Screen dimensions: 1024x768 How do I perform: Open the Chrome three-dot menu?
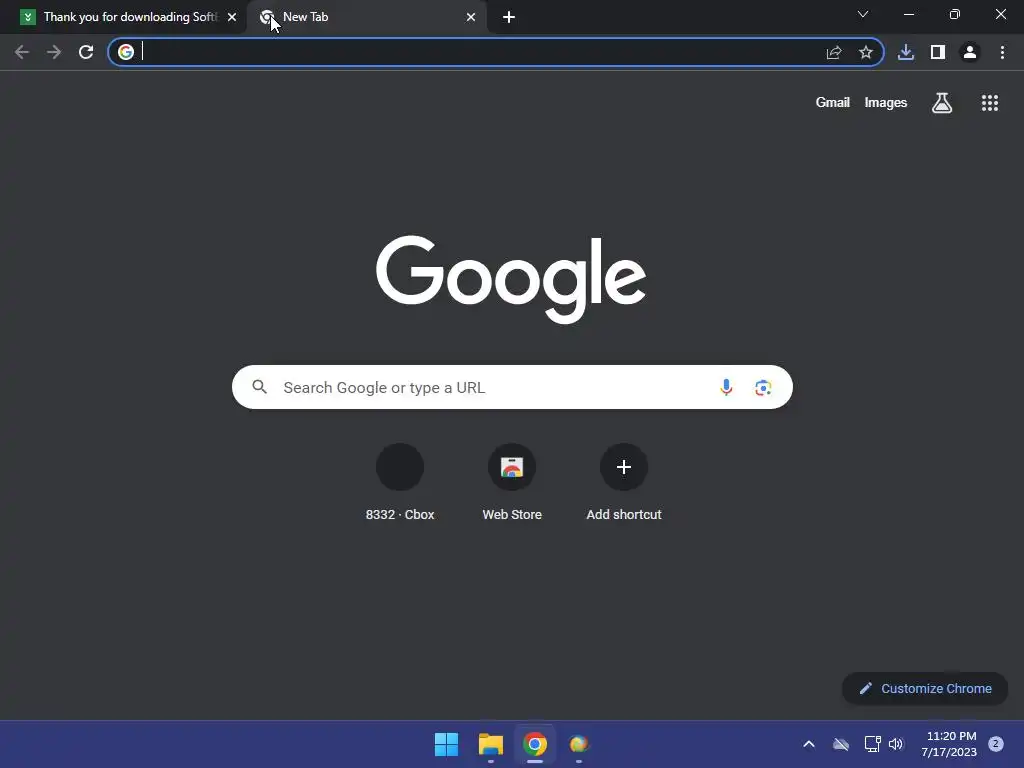1002,52
